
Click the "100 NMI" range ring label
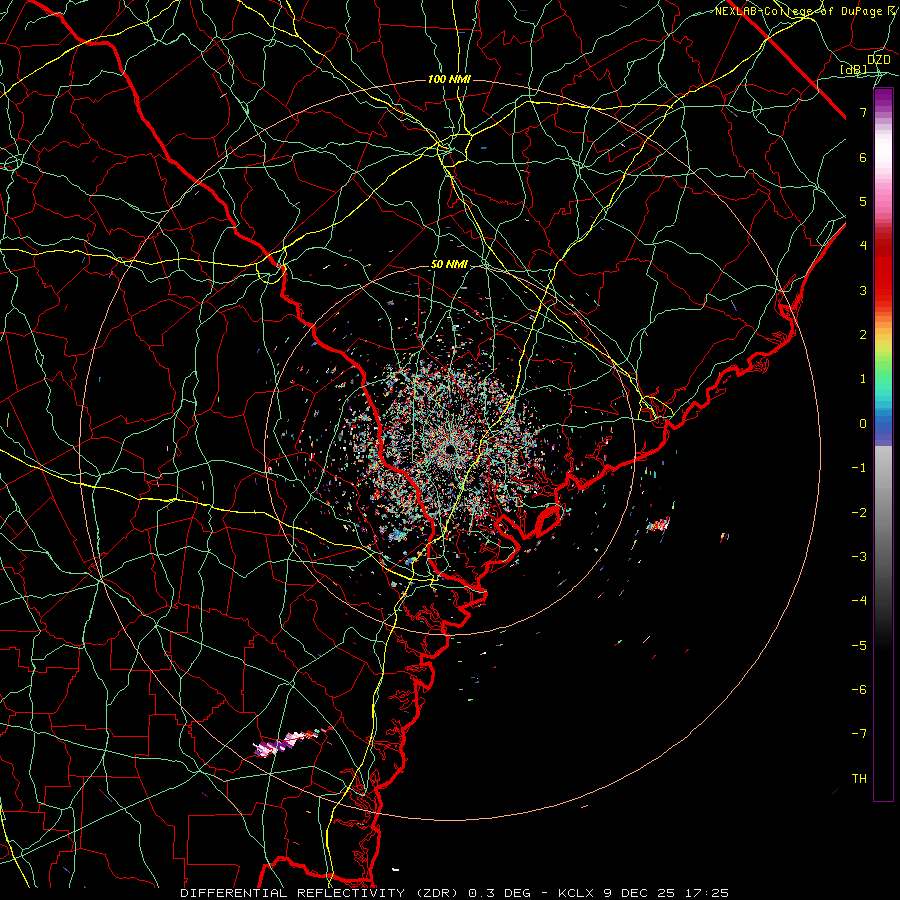coord(449,79)
